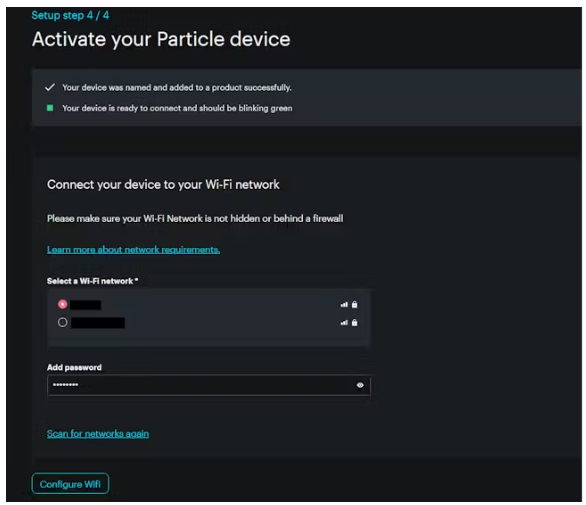Click the first network's lock icon
586x505 pixels.
(354, 304)
